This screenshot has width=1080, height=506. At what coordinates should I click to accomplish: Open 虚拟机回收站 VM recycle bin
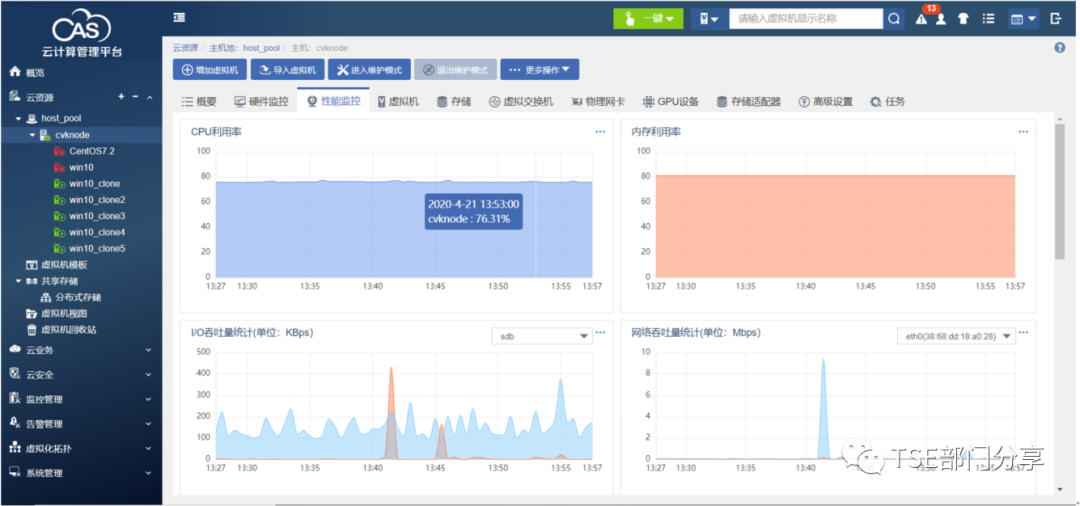(69, 330)
